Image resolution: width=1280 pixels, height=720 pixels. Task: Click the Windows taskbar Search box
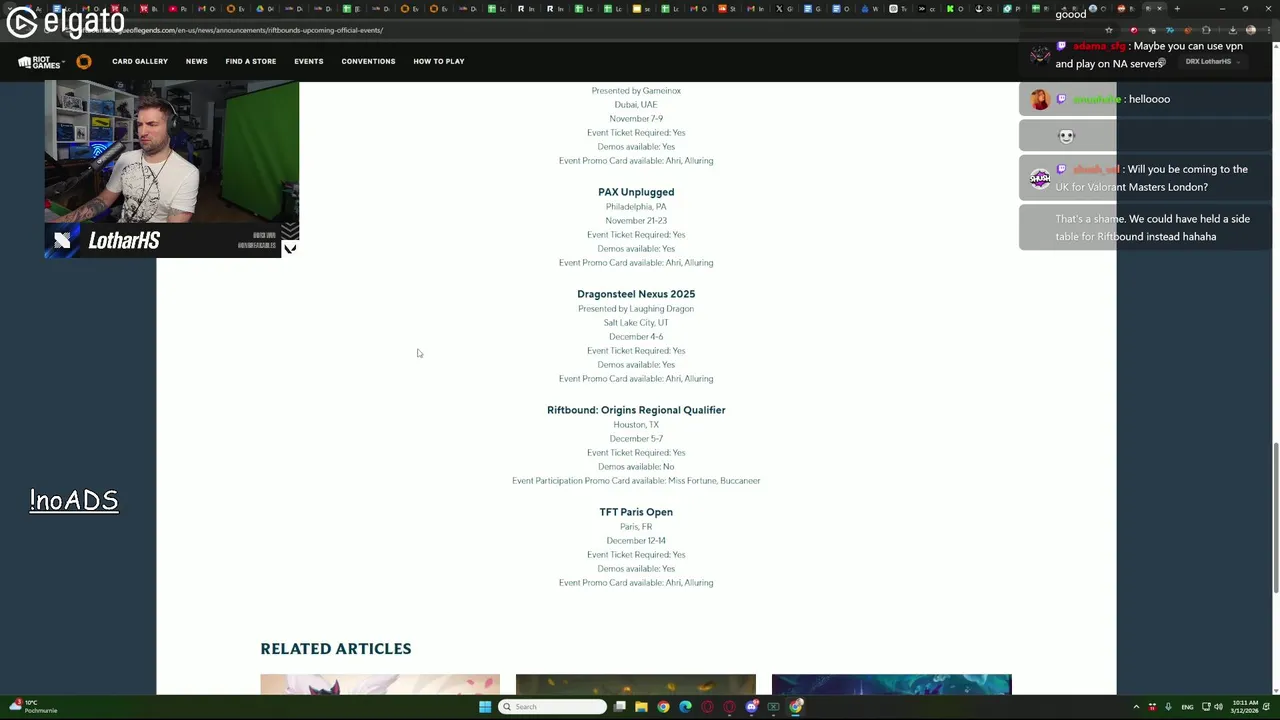pyautogui.click(x=553, y=707)
